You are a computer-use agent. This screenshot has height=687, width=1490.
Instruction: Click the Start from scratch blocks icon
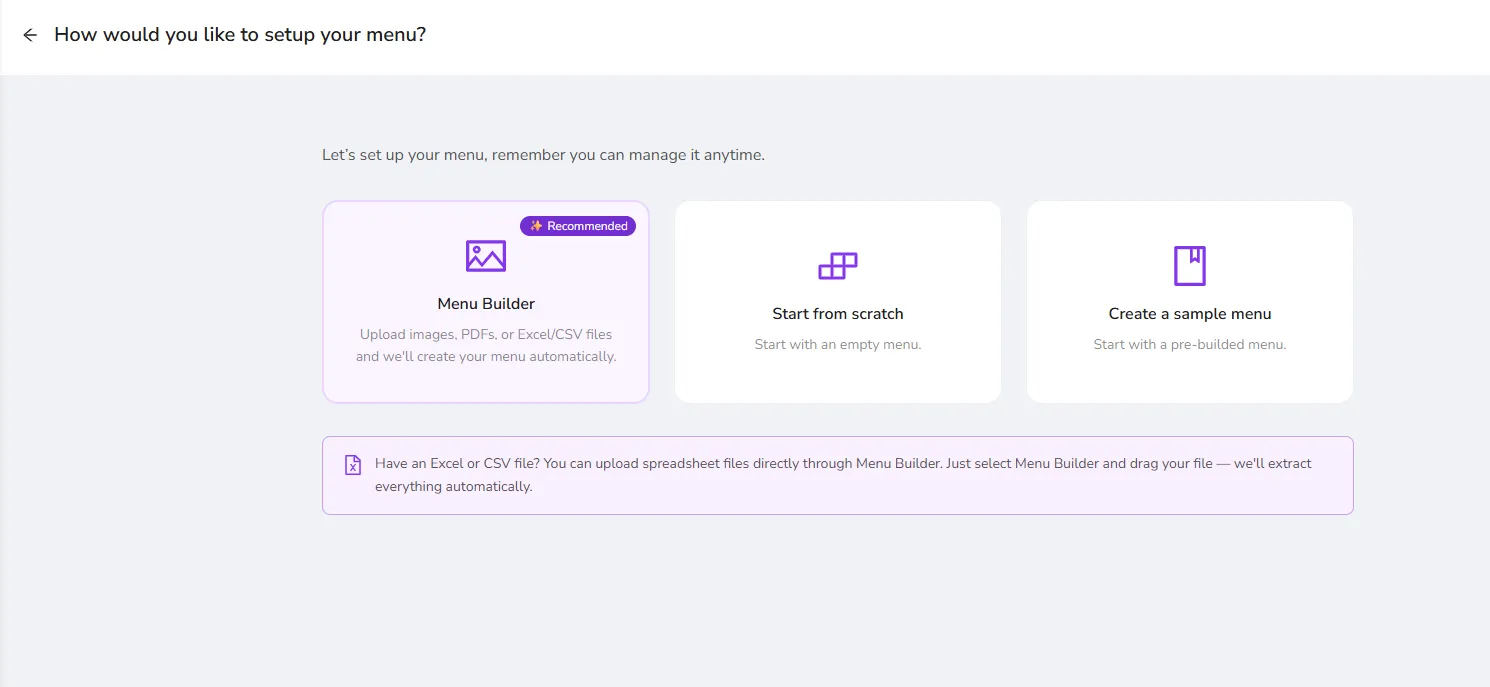[838, 266]
